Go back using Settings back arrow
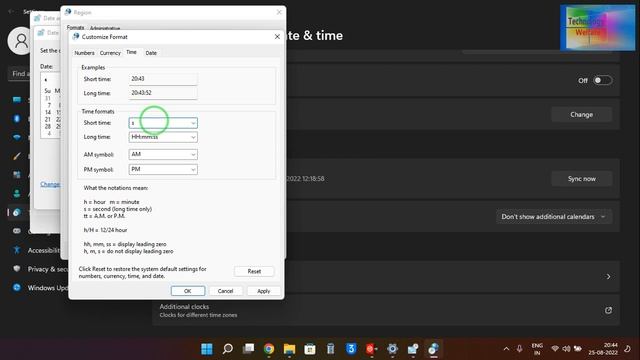Viewport: 640px width, 360px height. pyautogui.click(x=11, y=12)
